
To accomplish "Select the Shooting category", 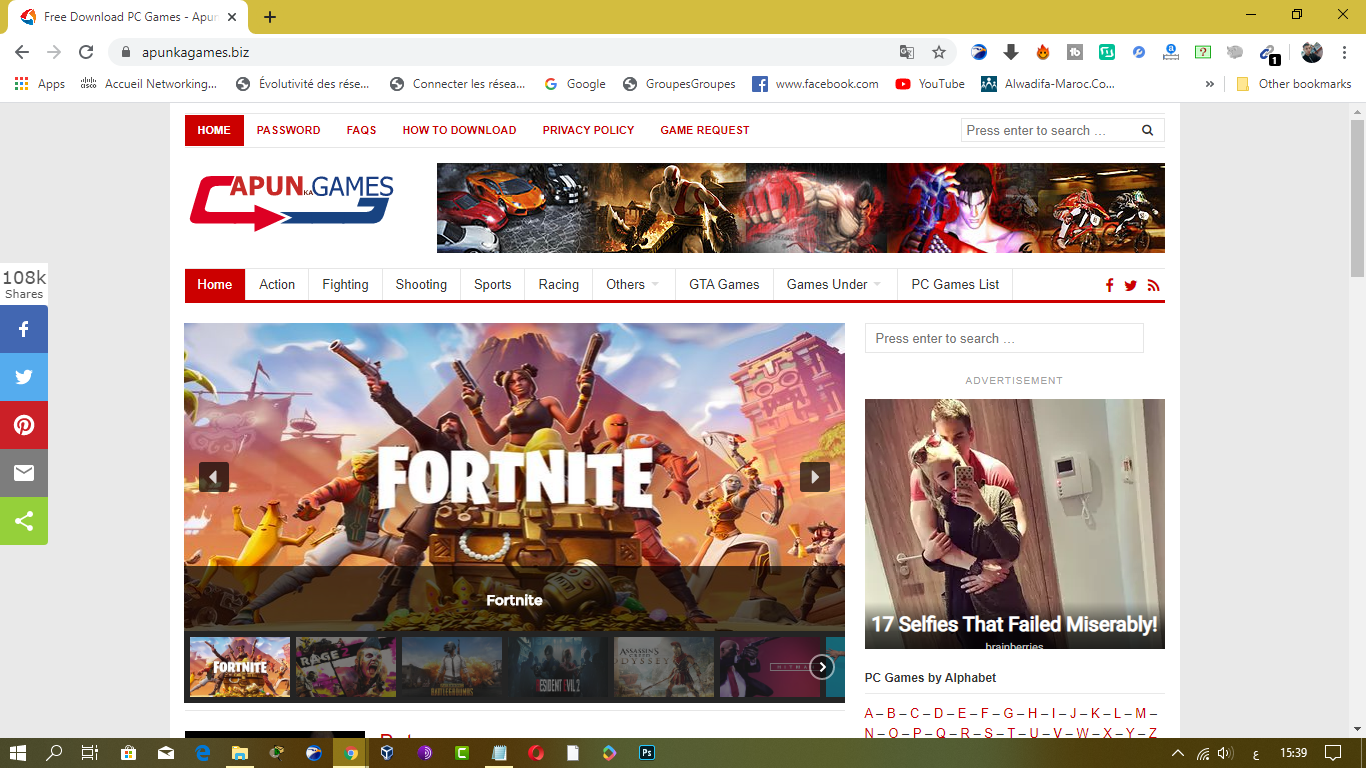I will tap(421, 284).
